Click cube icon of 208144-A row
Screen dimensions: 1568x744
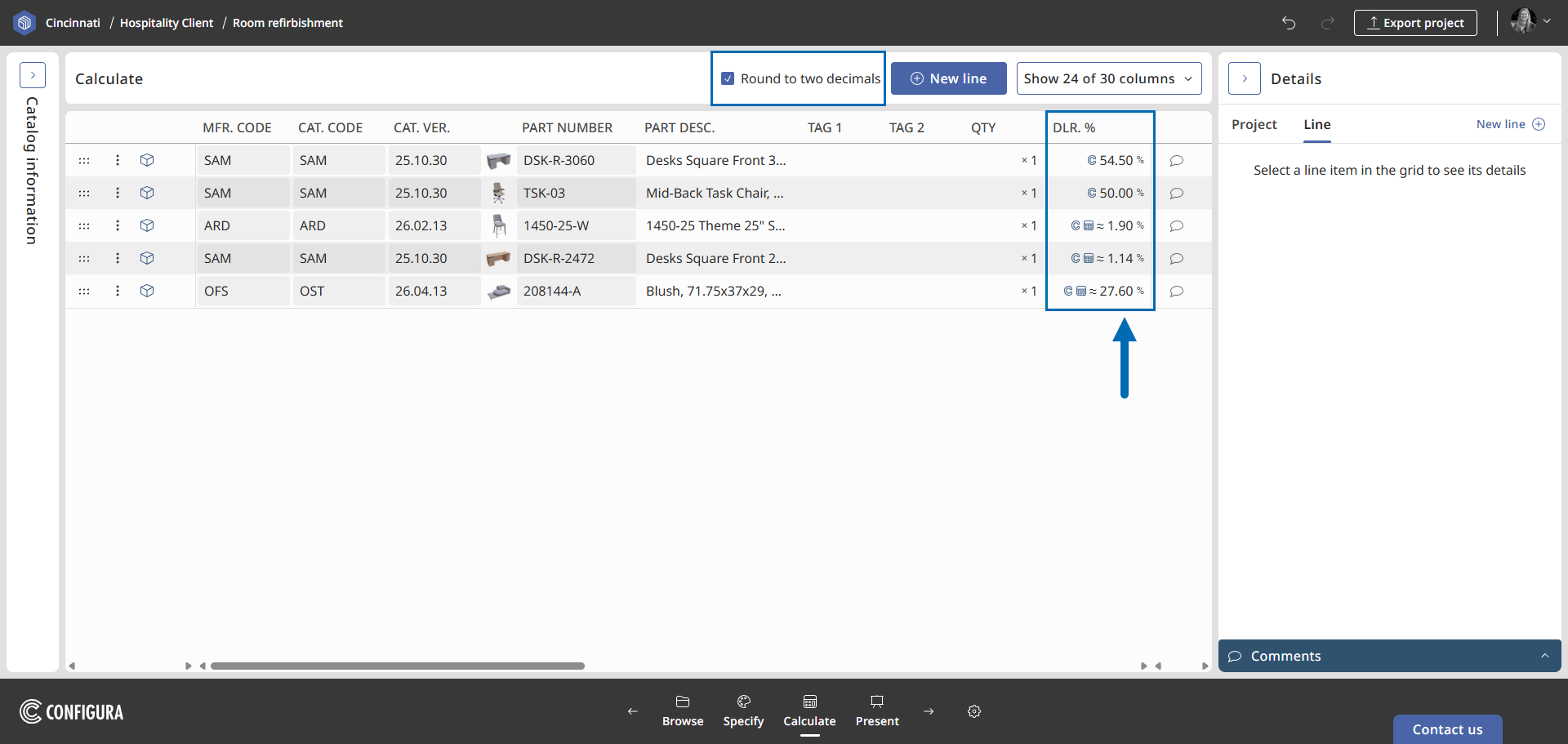[x=147, y=291]
